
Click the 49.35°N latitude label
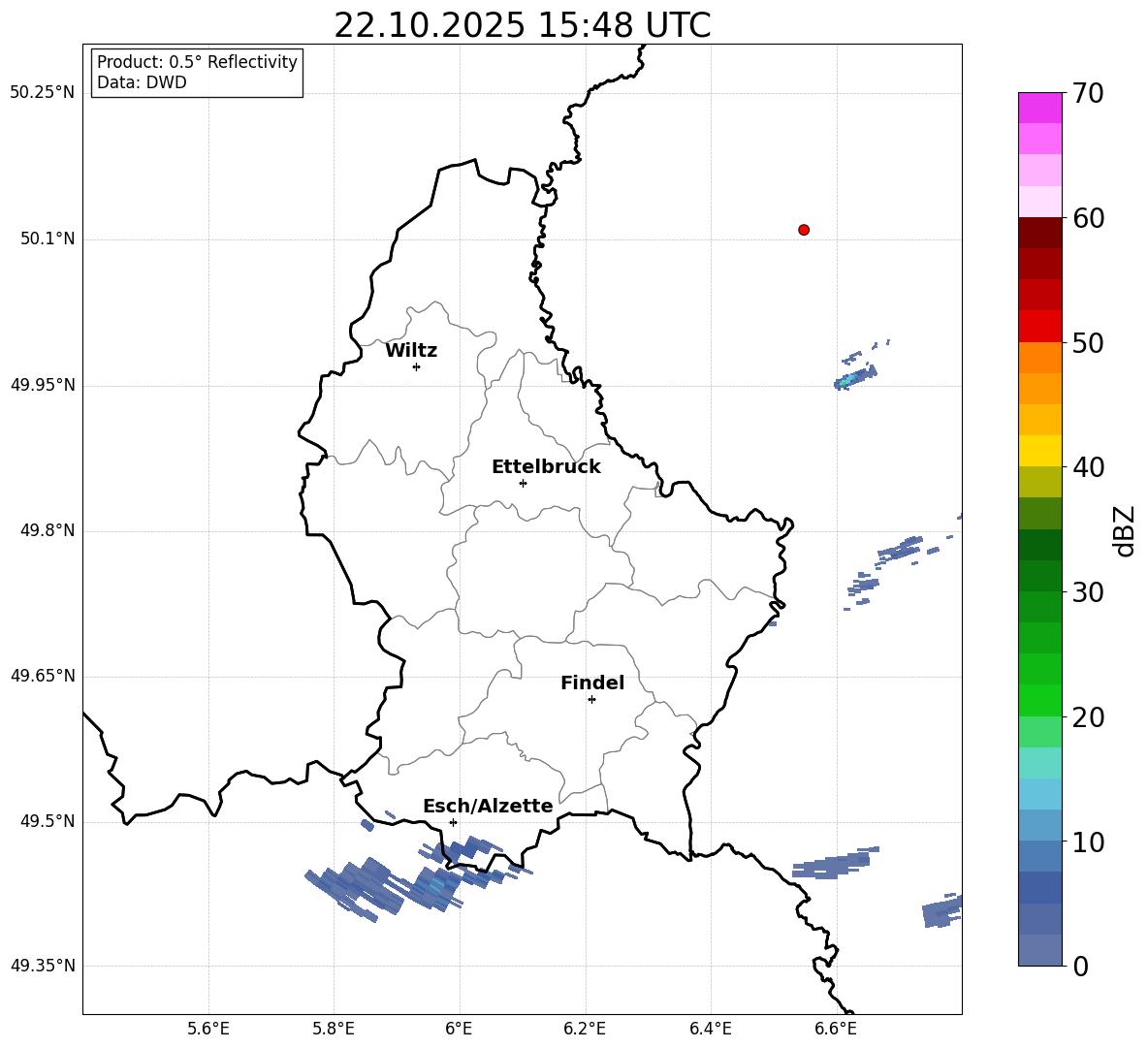pos(43,966)
